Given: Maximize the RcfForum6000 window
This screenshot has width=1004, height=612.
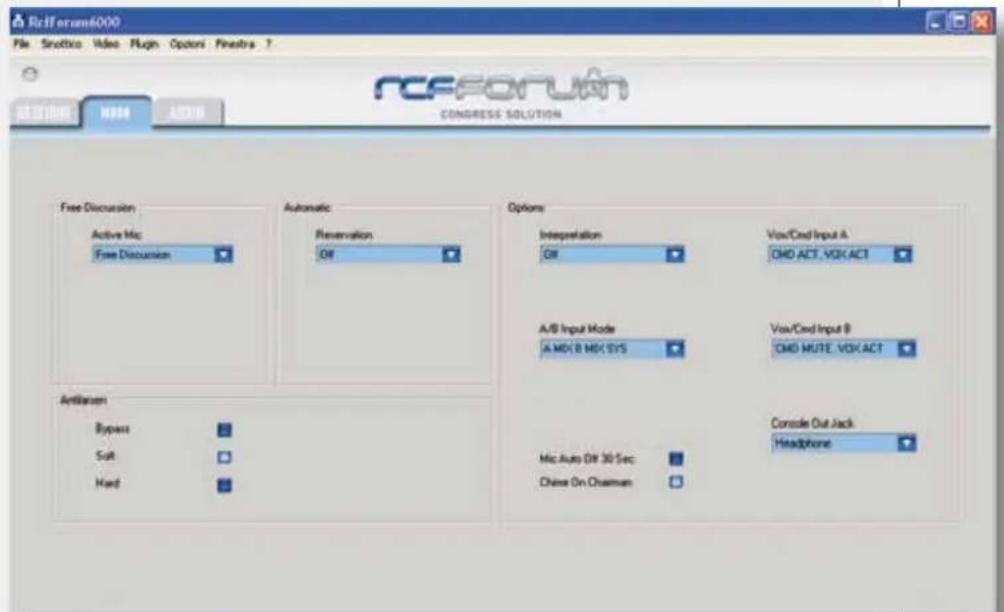Looking at the screenshot, I should [959, 22].
